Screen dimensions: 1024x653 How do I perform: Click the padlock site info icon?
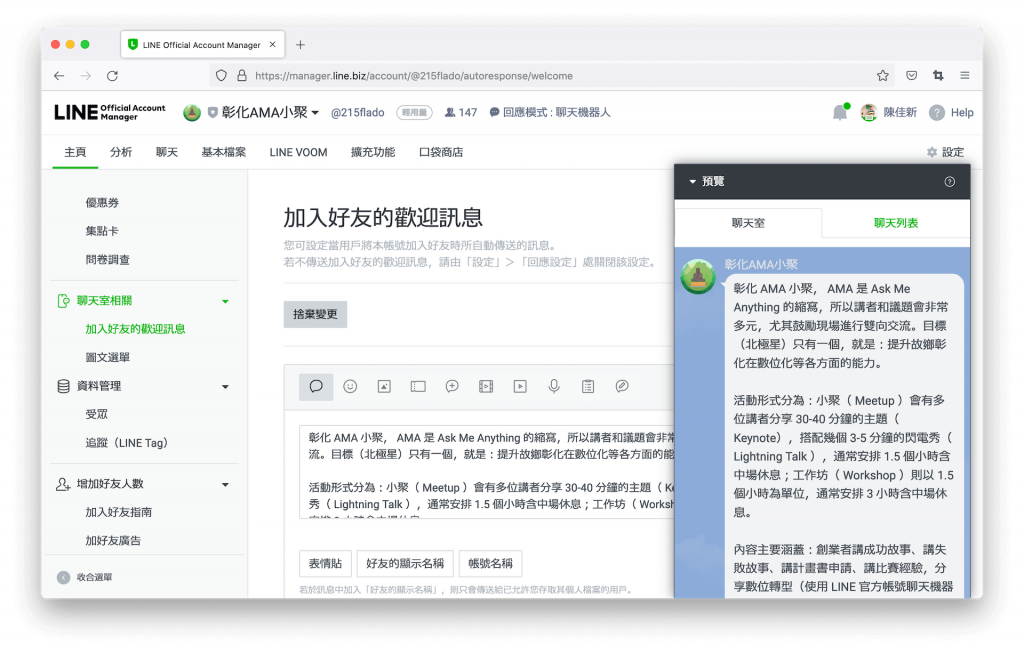click(242, 76)
